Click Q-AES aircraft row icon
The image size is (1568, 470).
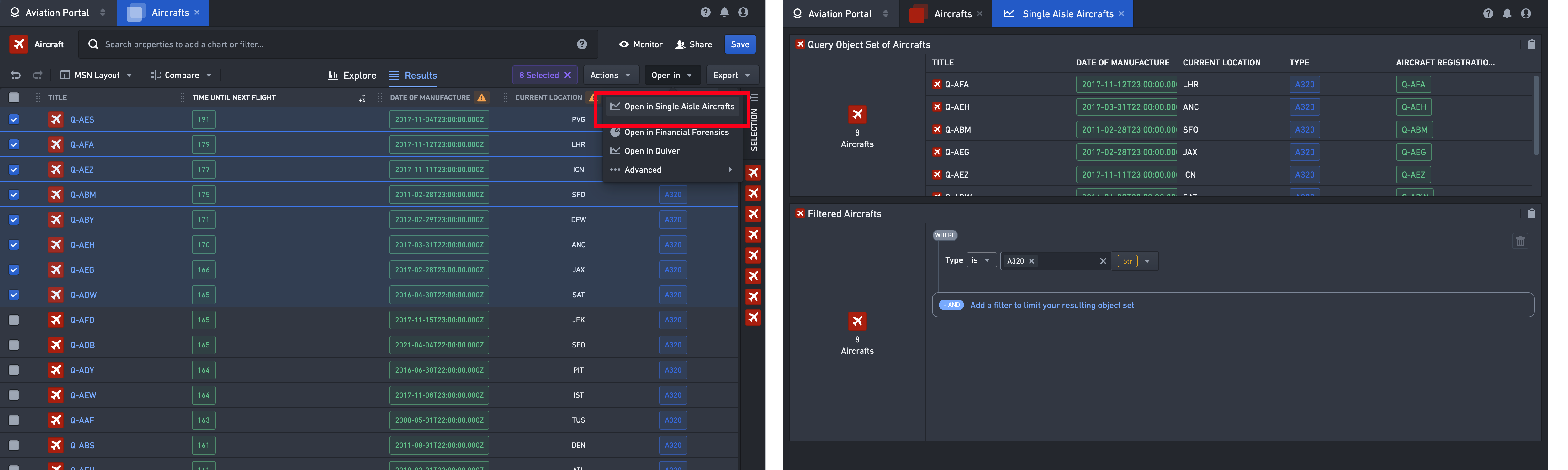pos(56,119)
